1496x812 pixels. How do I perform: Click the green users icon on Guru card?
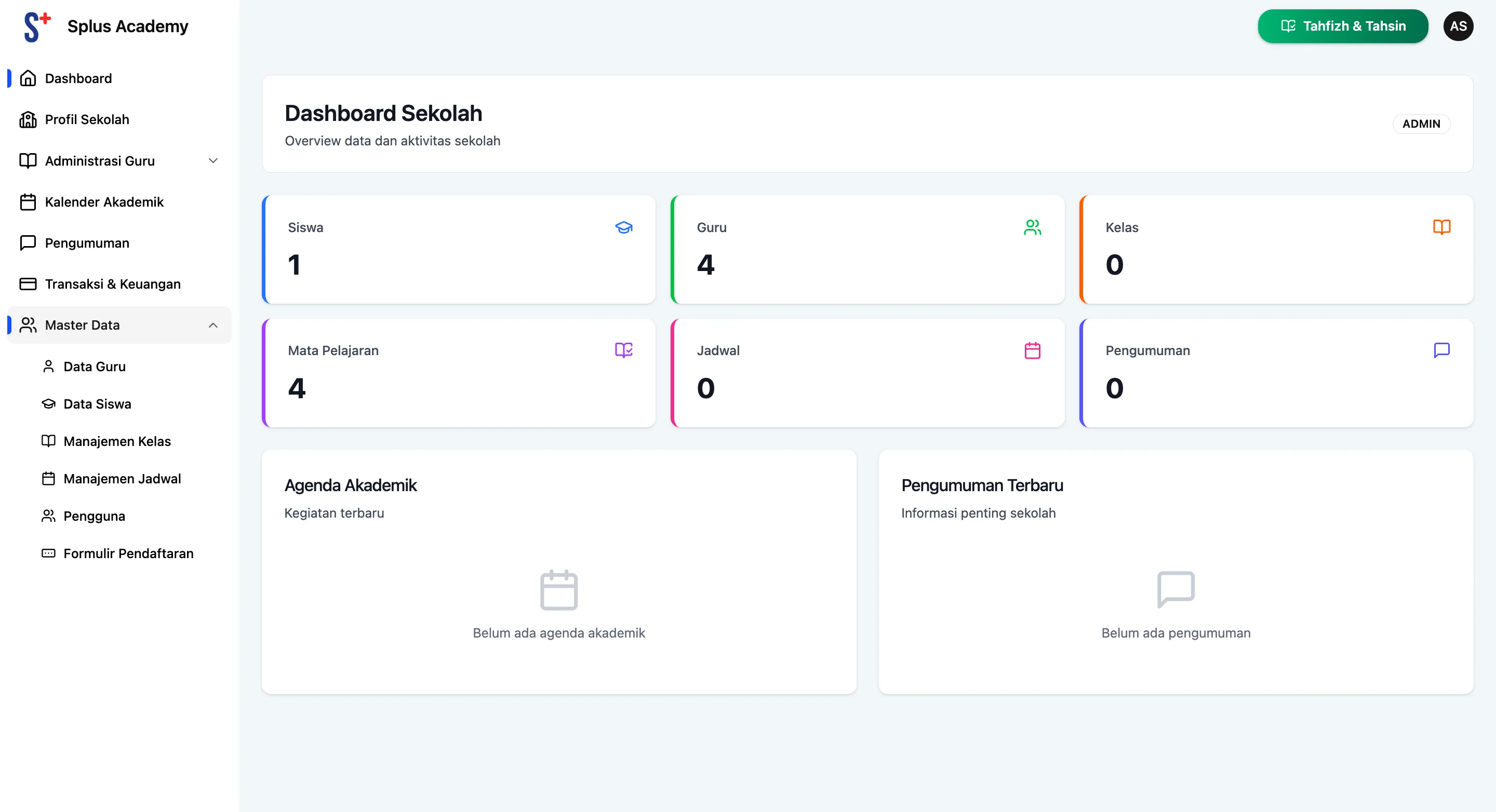[1032, 227]
